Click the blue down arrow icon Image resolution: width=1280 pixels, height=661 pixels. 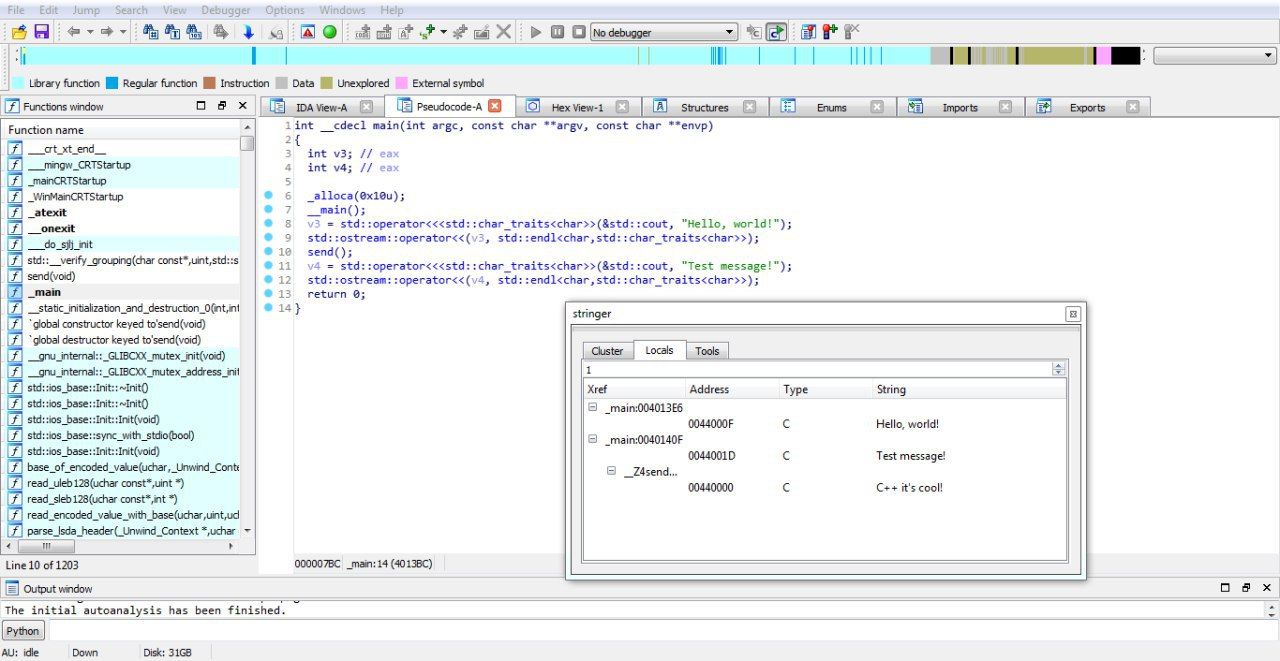click(248, 32)
